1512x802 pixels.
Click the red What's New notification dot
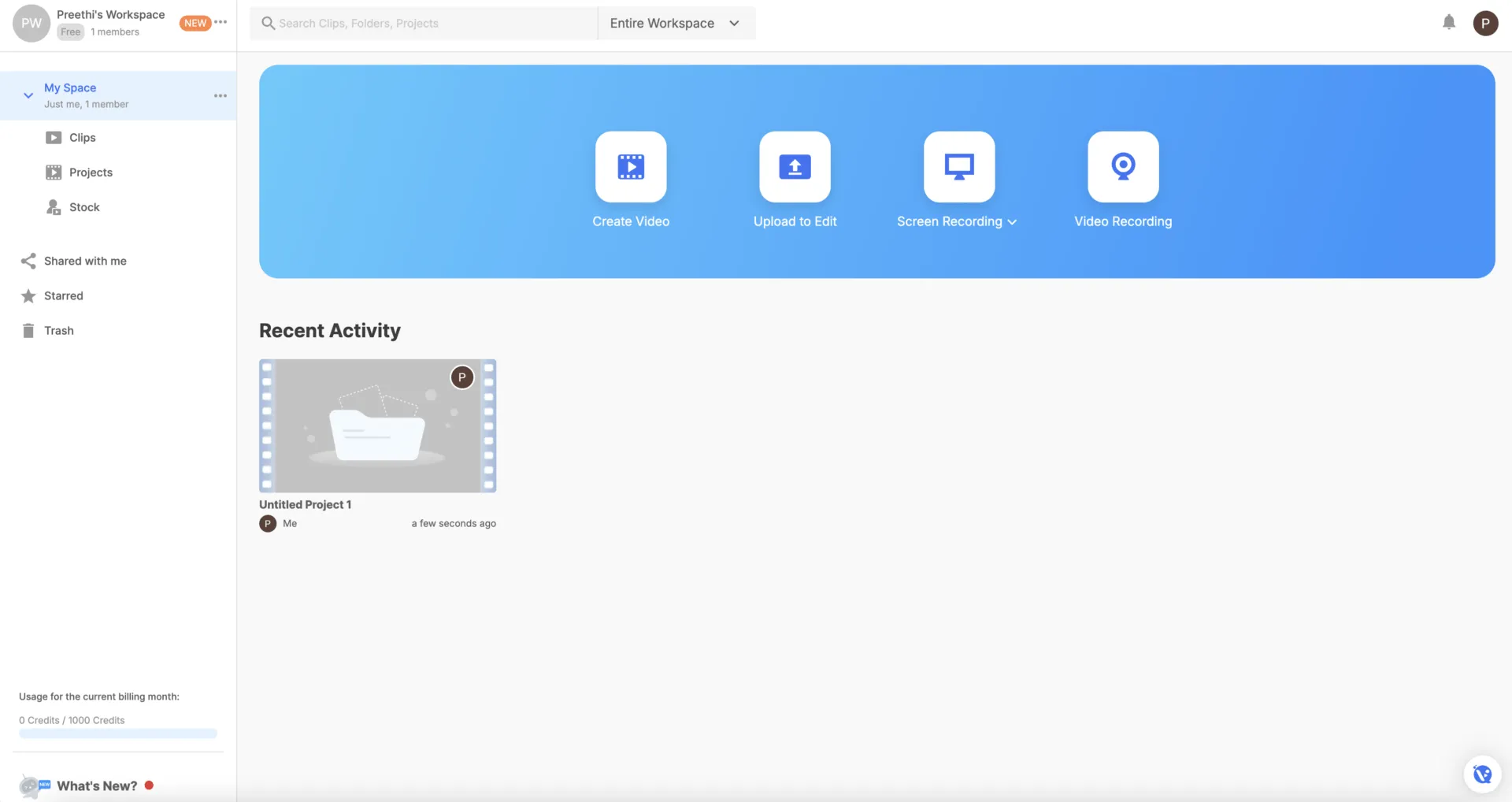[149, 785]
